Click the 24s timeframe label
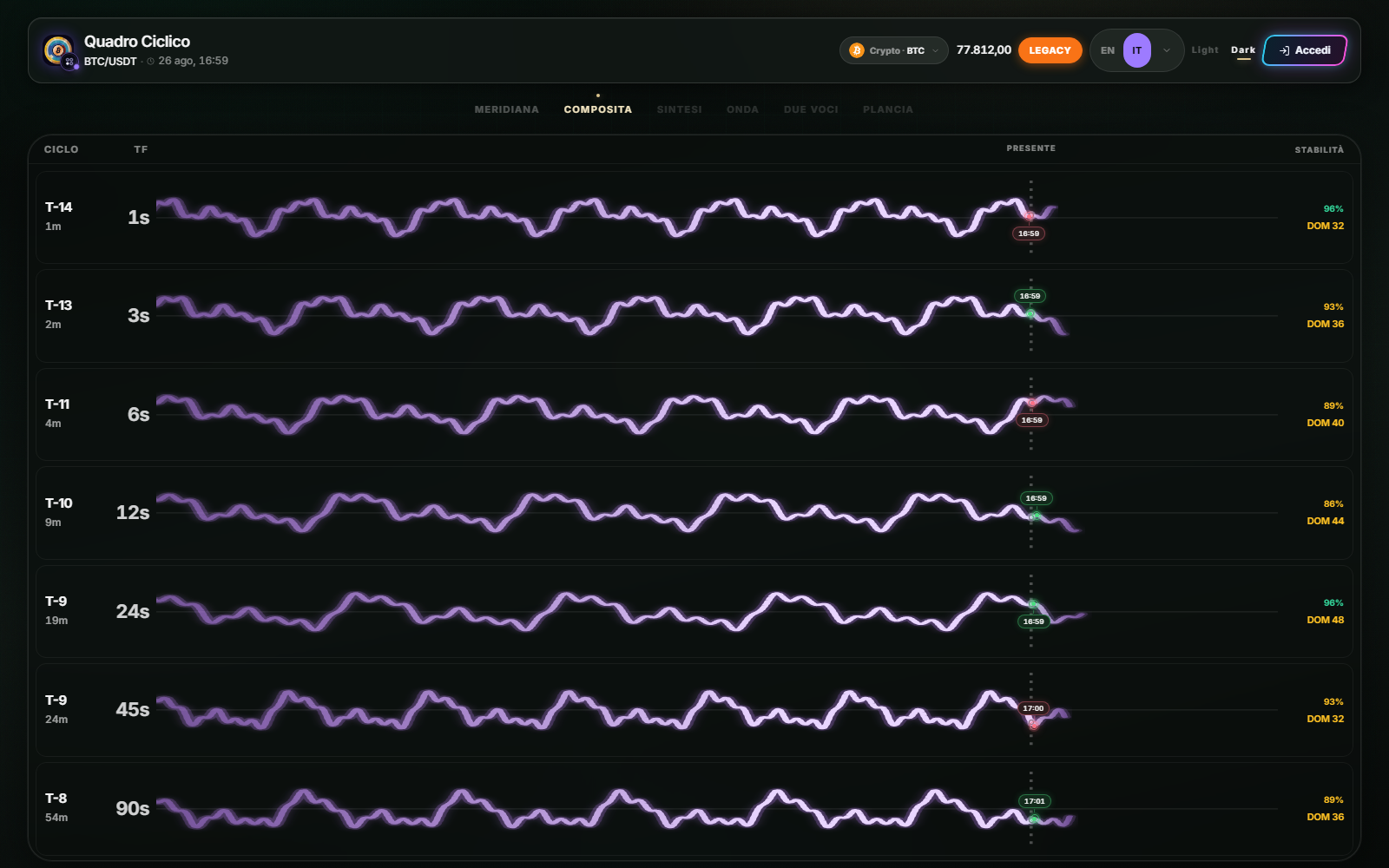The image size is (1389, 868). pos(133,611)
